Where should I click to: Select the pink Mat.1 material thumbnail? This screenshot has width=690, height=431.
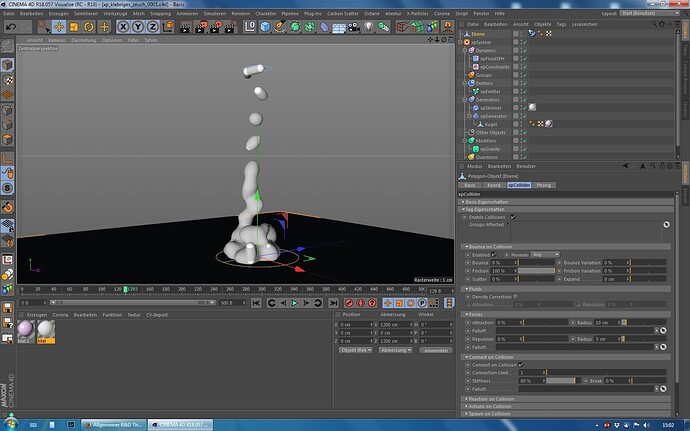(x=26, y=330)
